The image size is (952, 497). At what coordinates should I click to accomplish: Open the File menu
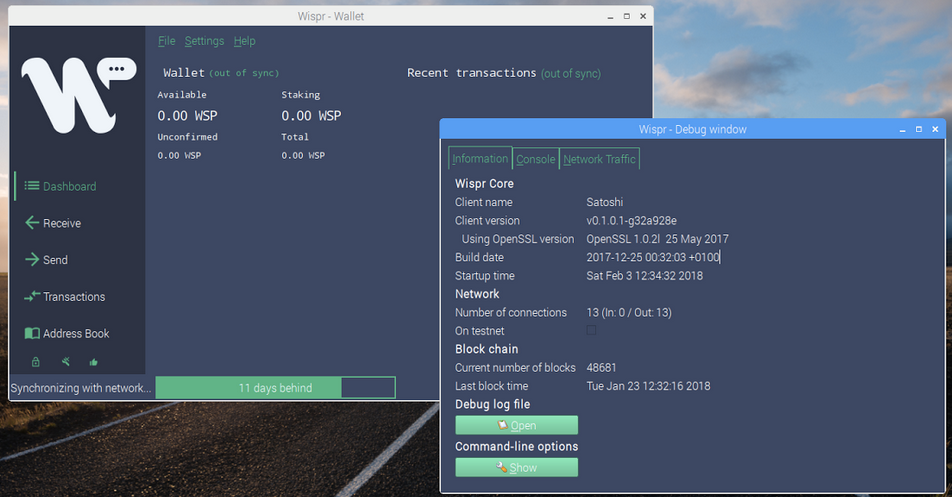coord(166,41)
